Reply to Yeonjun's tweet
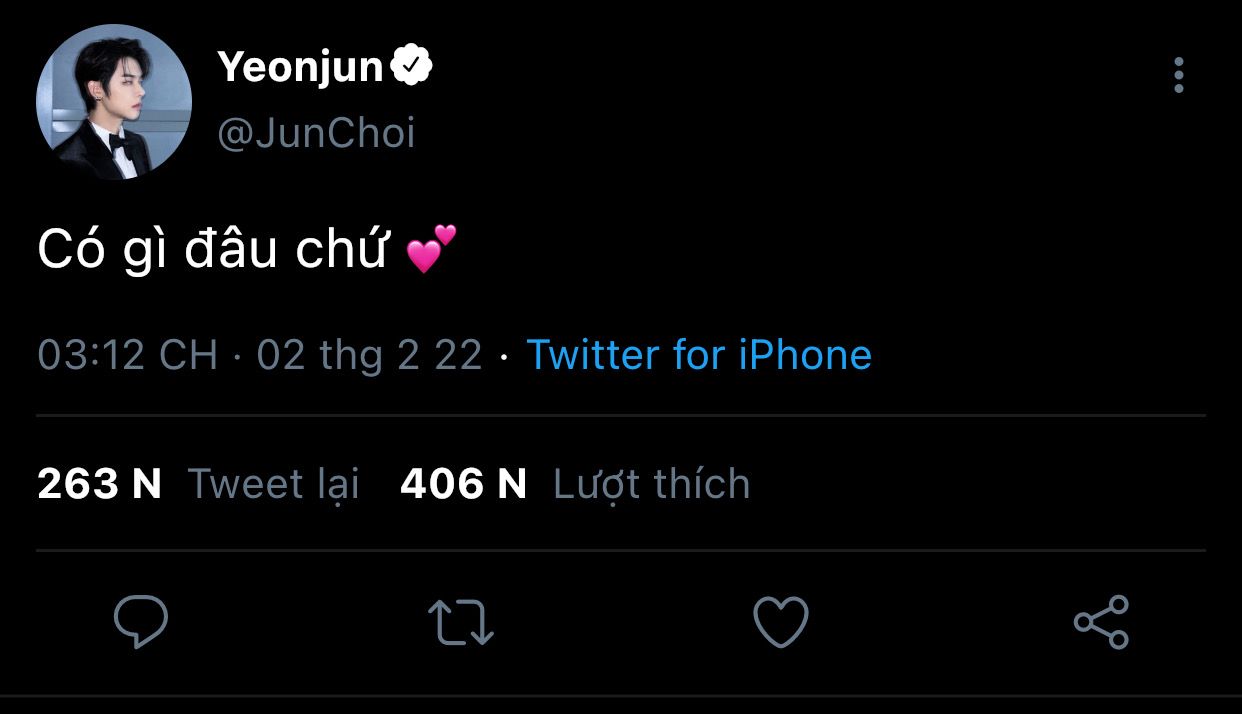Screen dimensions: 1242x714 140,621
